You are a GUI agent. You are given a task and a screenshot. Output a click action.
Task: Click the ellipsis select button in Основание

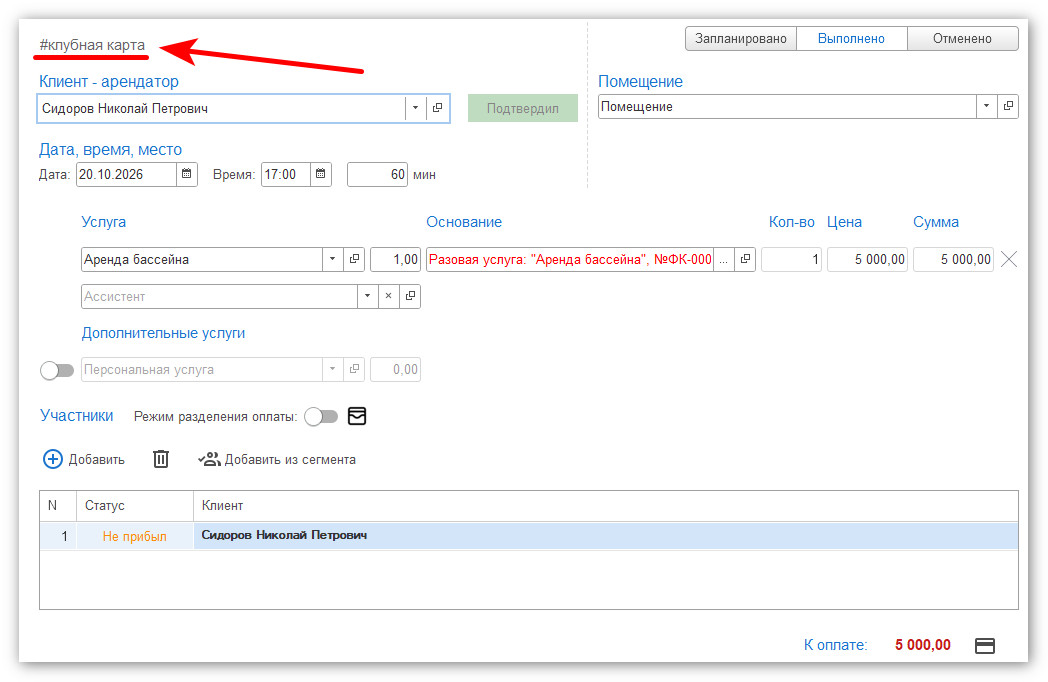pyautogui.click(x=723, y=259)
